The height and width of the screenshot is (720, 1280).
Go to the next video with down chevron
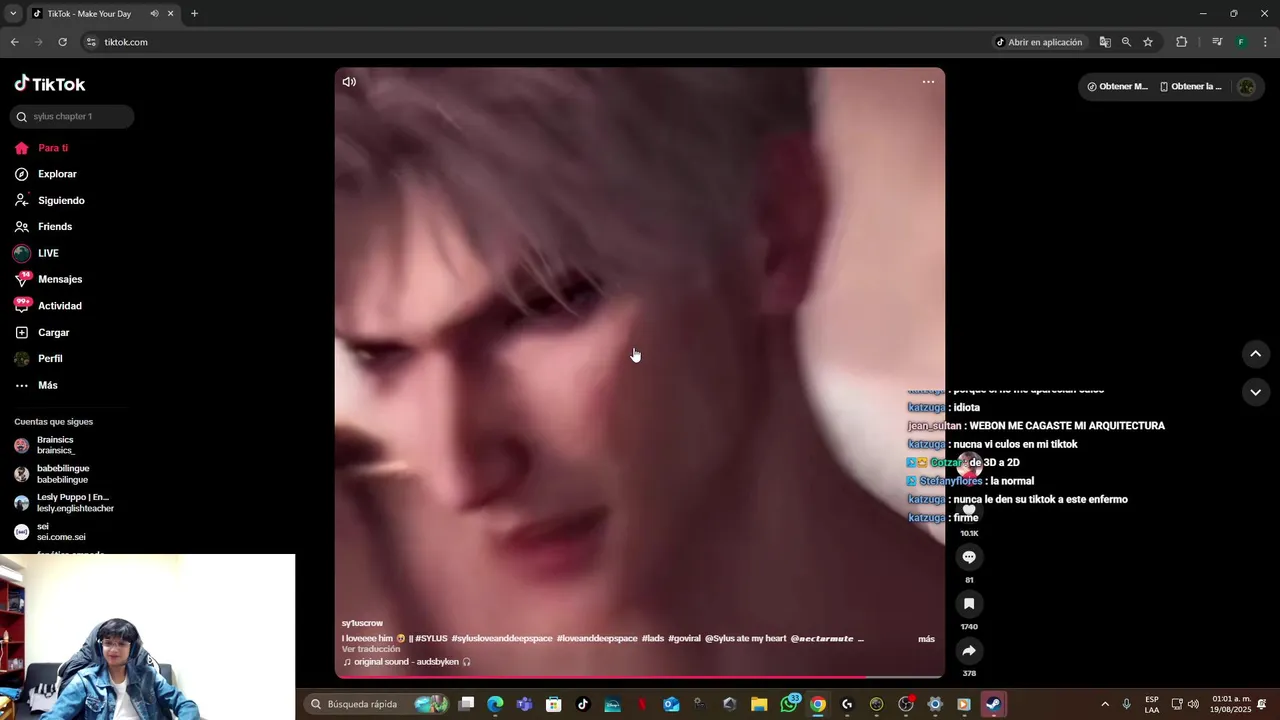(x=1255, y=392)
